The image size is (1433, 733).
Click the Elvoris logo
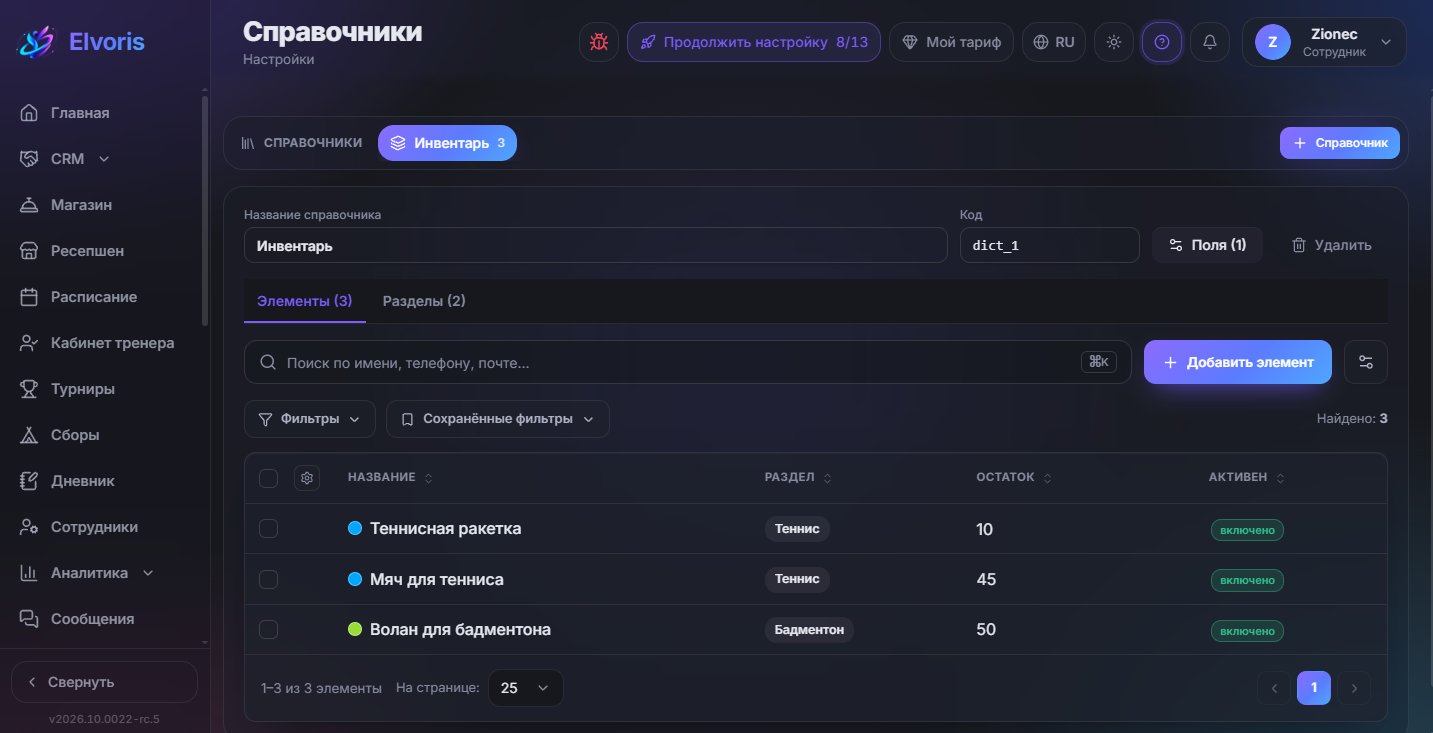click(x=81, y=42)
